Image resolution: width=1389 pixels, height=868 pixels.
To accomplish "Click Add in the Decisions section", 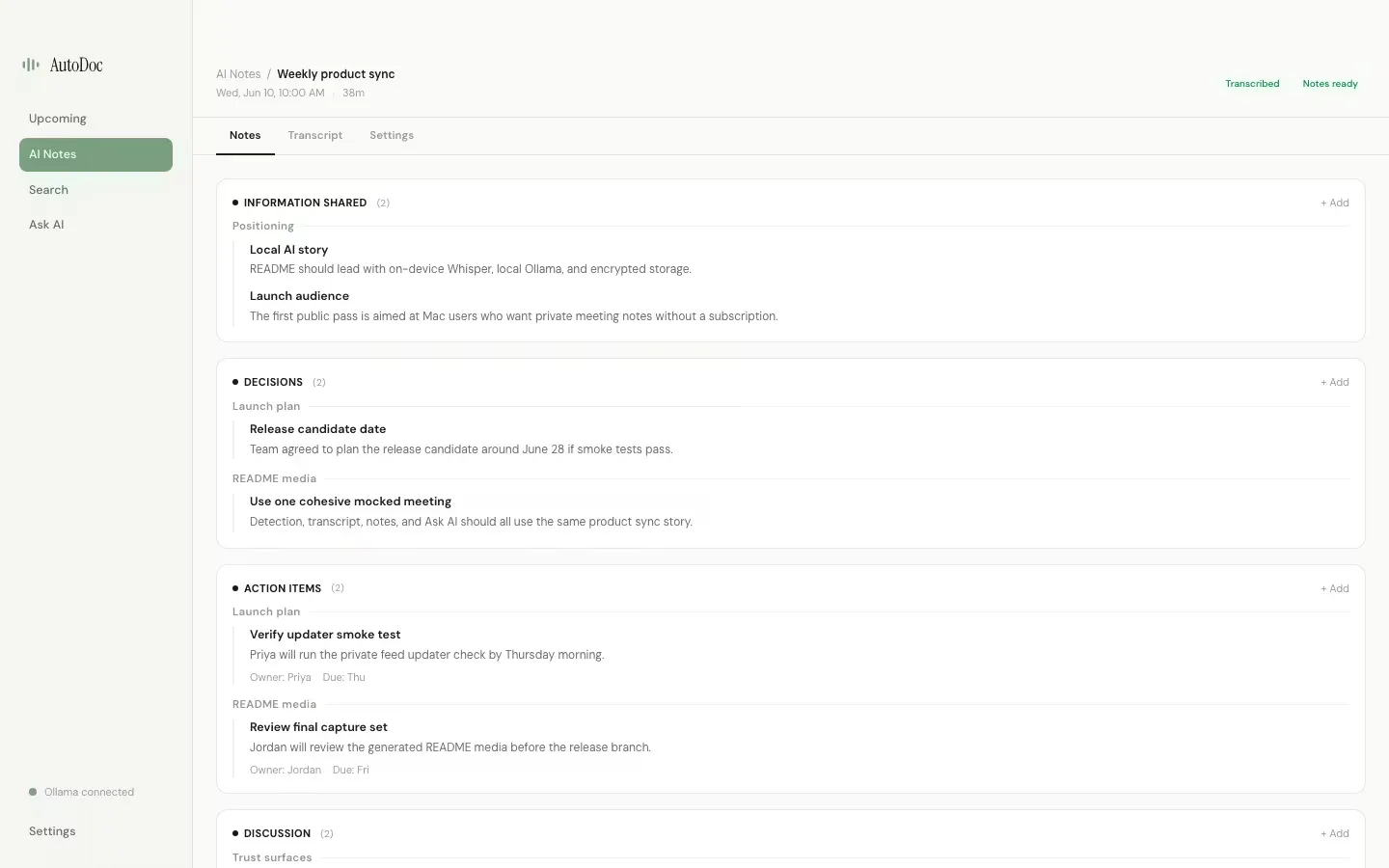I will pos(1335,382).
